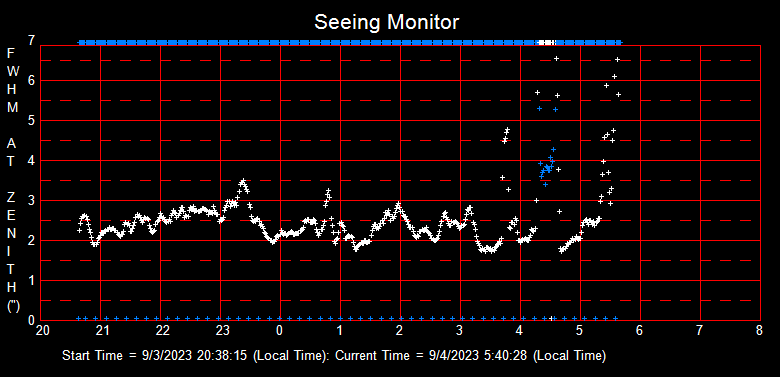Click the x-axis hour label 2

399,331
